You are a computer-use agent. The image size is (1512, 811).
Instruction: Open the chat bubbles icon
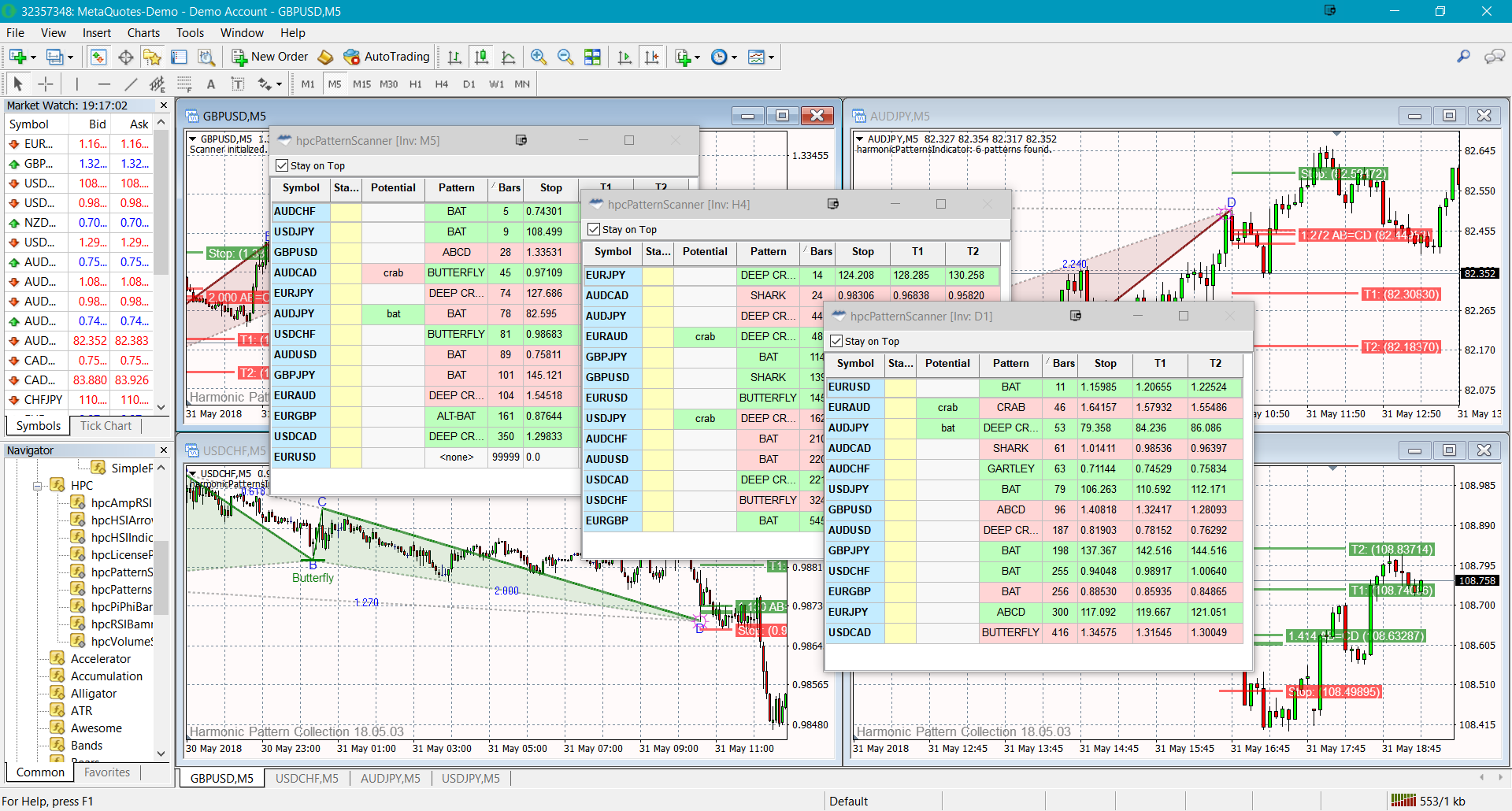[x=1494, y=57]
